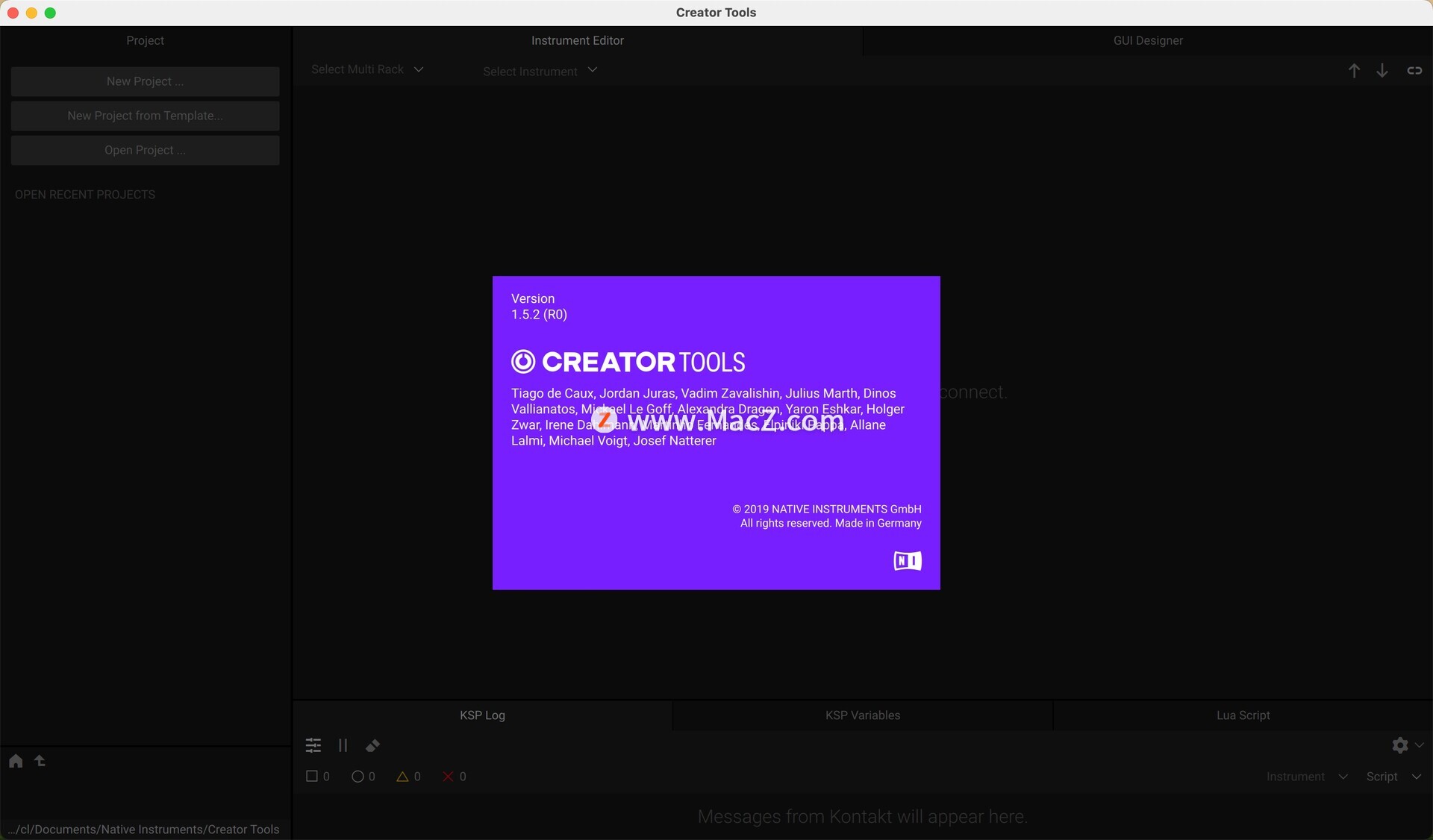Switch to KSP Log tab
1433x840 pixels.
(482, 715)
